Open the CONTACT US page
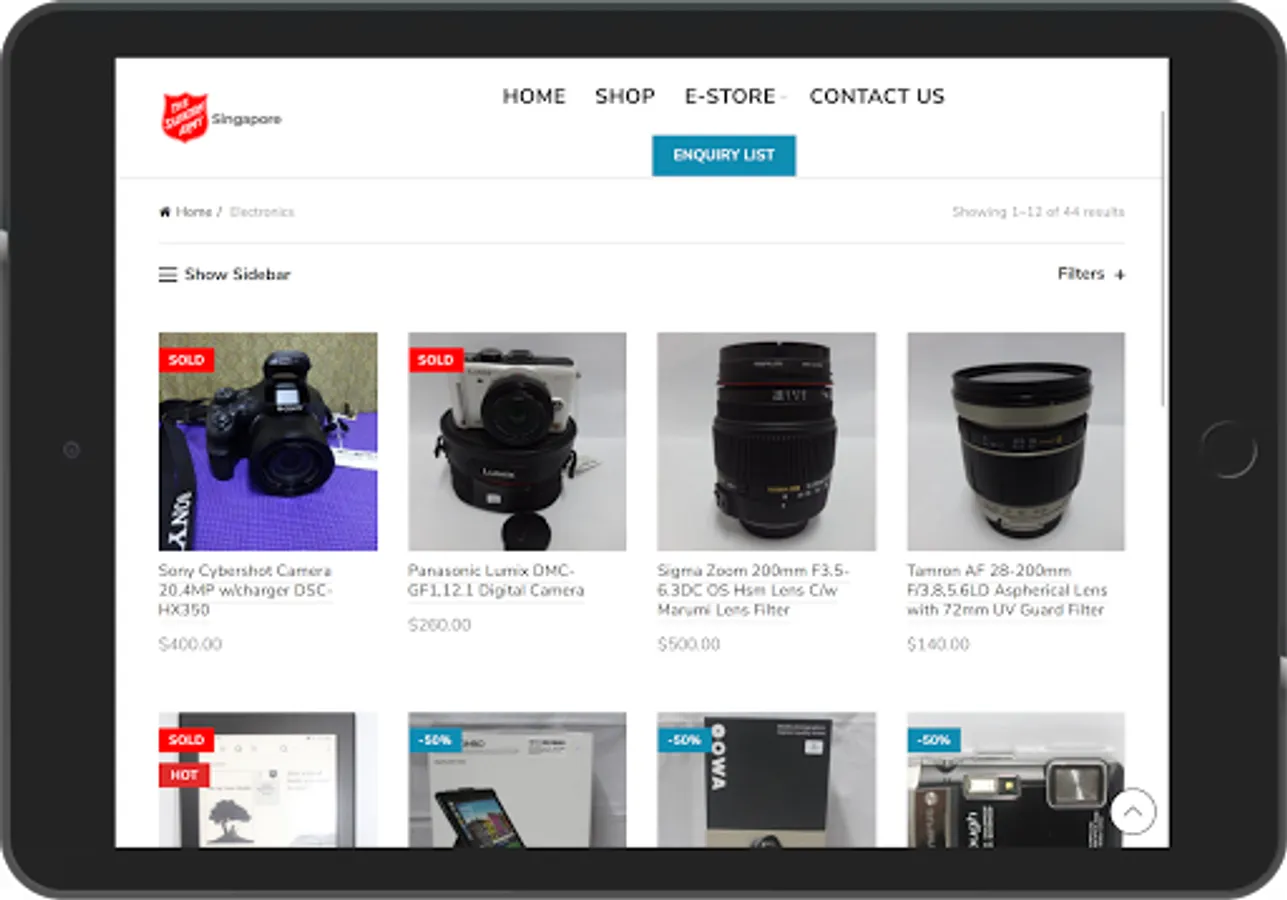 coord(877,96)
